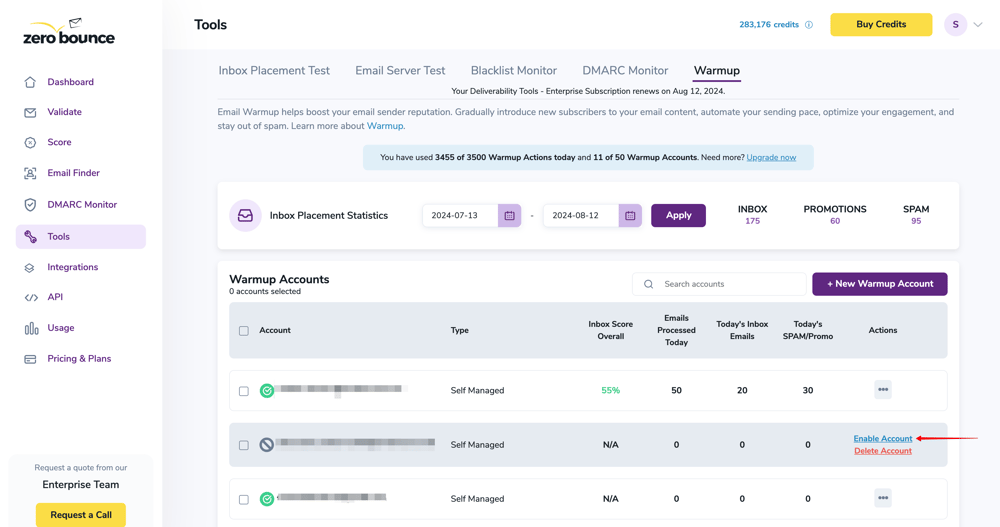
Task: Click the Delete Account link
Action: (883, 451)
